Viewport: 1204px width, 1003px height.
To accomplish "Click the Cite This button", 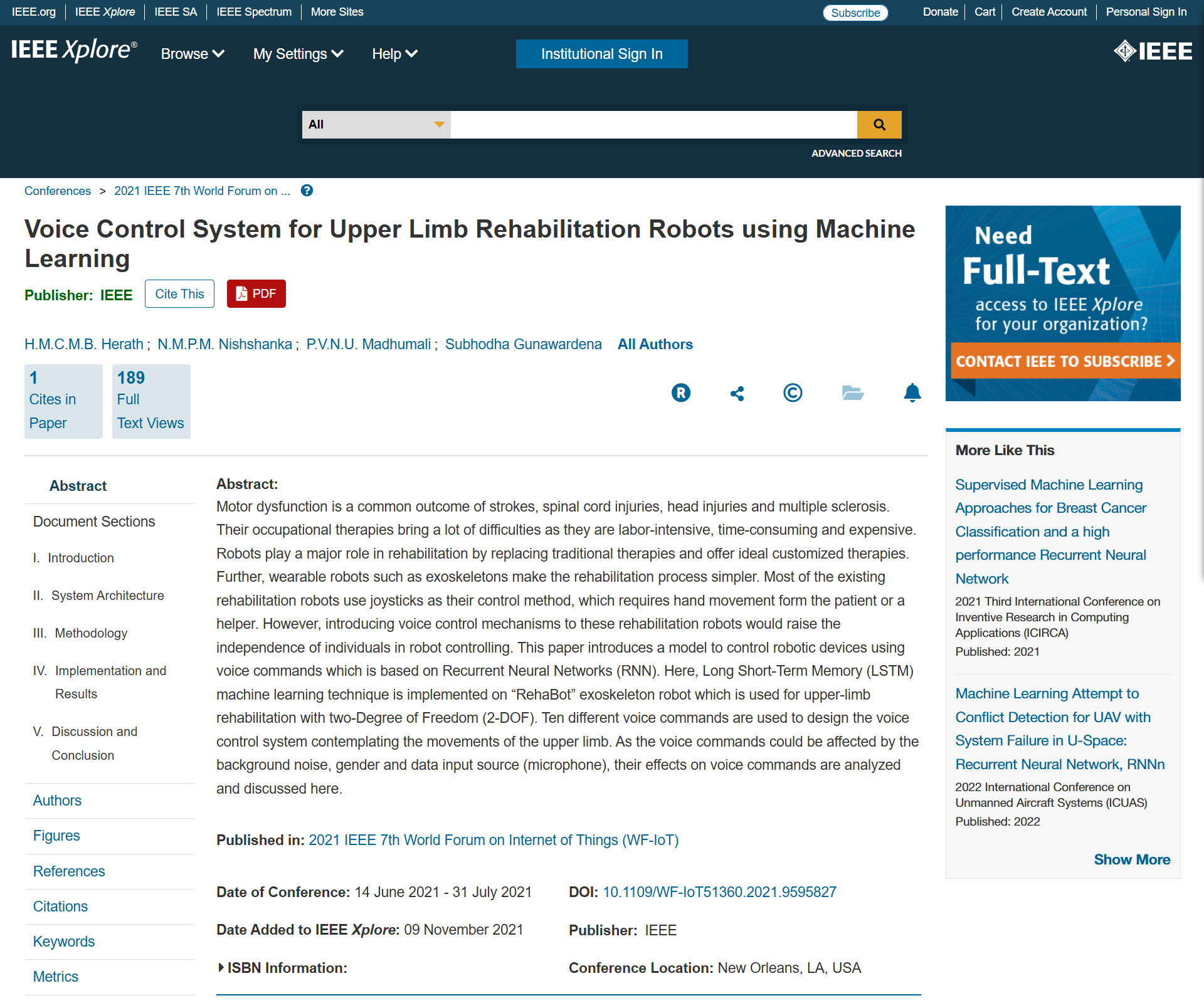I will (179, 294).
